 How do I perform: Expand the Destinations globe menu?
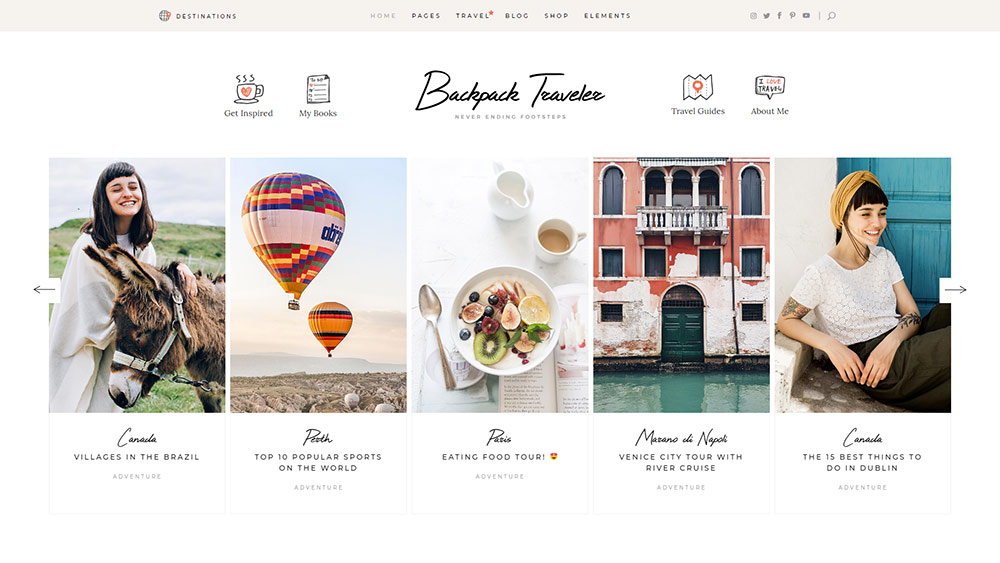[198, 16]
